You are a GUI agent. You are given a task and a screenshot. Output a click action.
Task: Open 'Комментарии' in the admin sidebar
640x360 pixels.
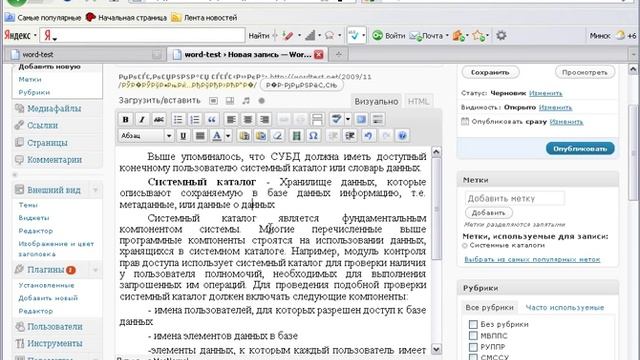54,160
